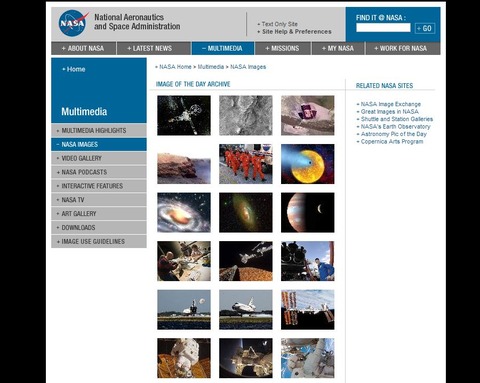Collapse the Multimedia menu tab

(x=223, y=48)
